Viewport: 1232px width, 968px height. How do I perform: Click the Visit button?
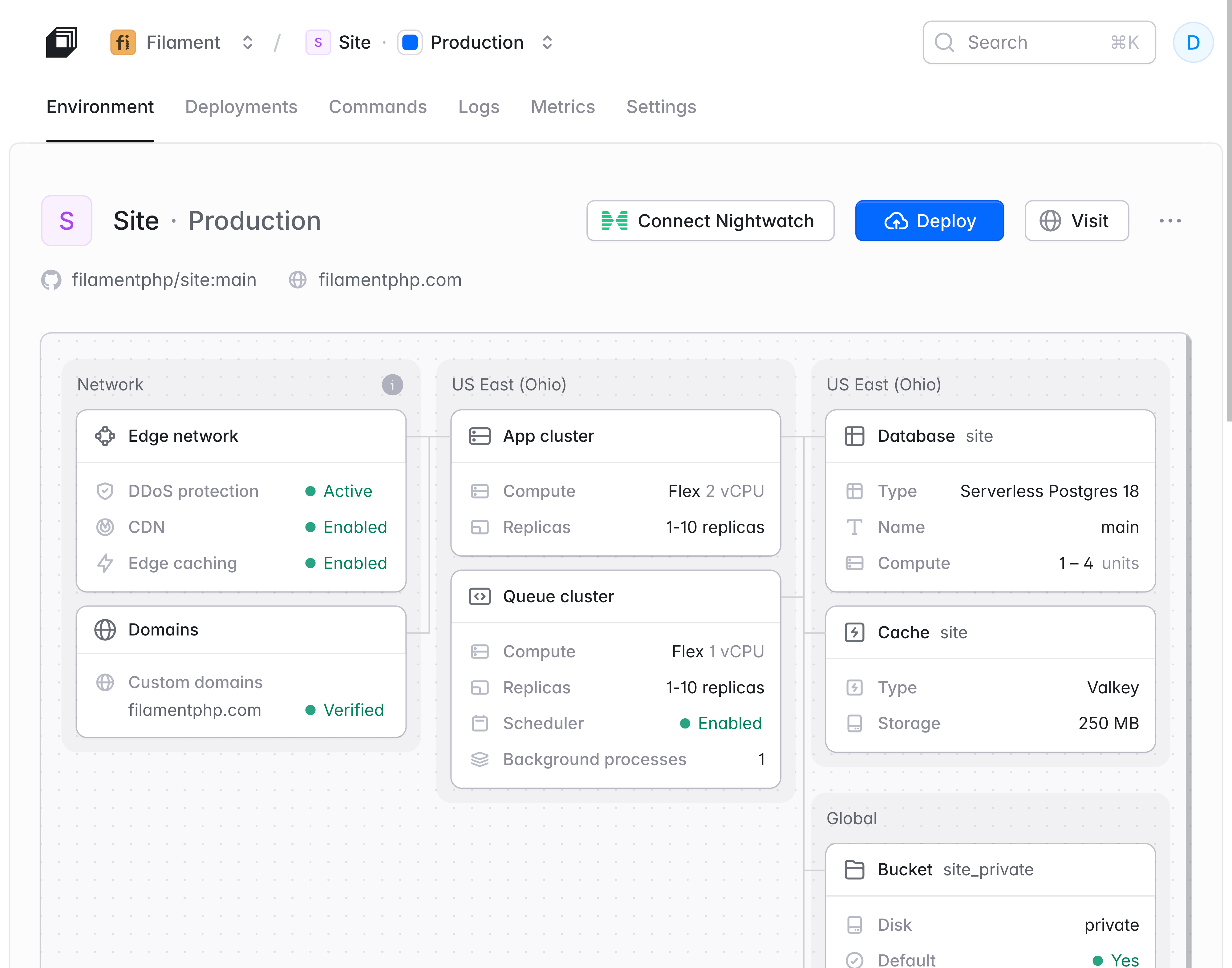tap(1076, 221)
